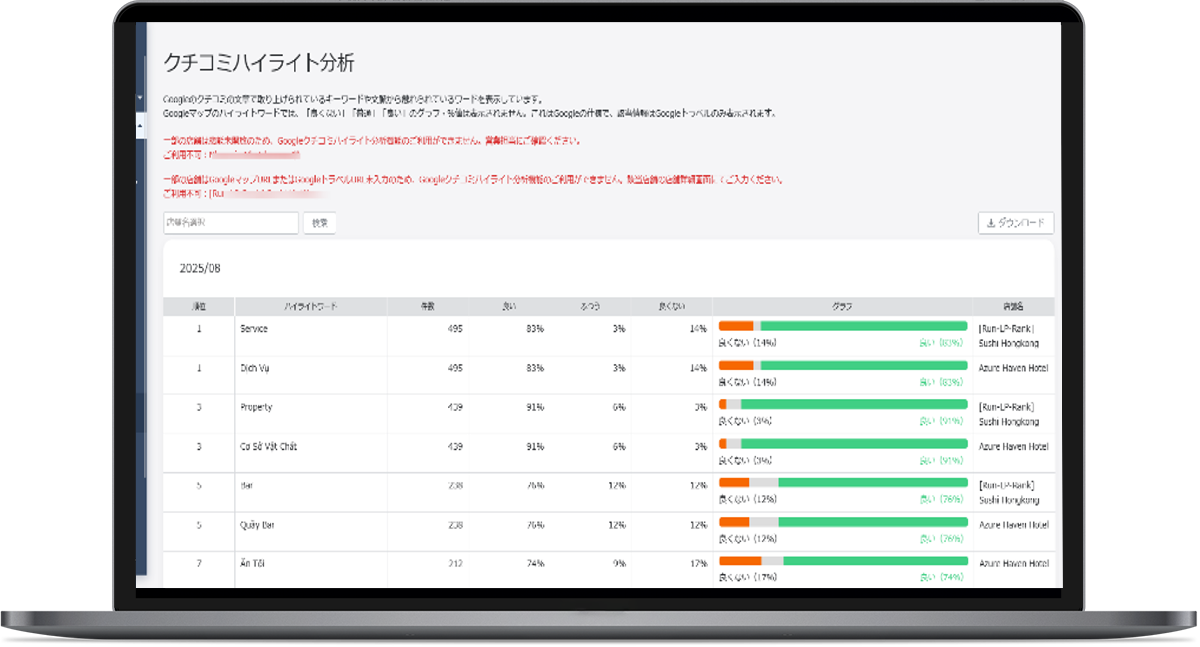Click the 2025/08 period heading
Viewport: 1200px width, 647px height.
[x=199, y=269]
